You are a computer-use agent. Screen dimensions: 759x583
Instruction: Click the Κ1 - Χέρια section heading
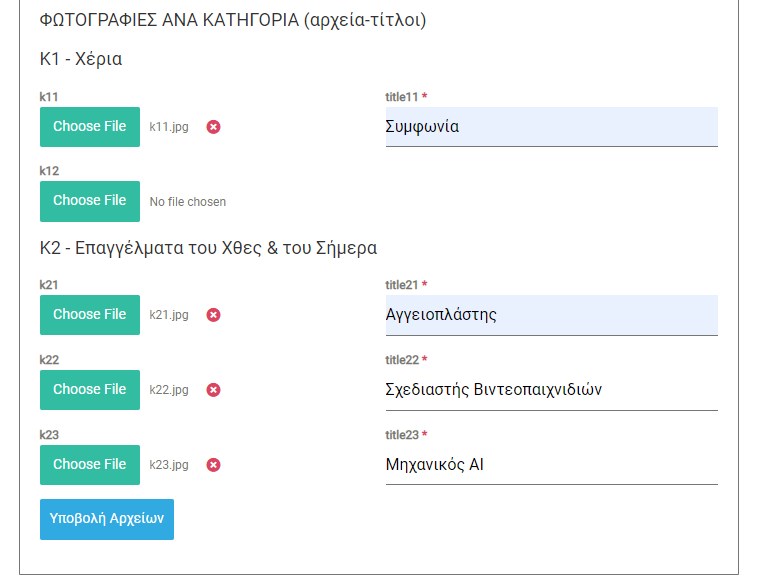pyautogui.click(x=81, y=59)
